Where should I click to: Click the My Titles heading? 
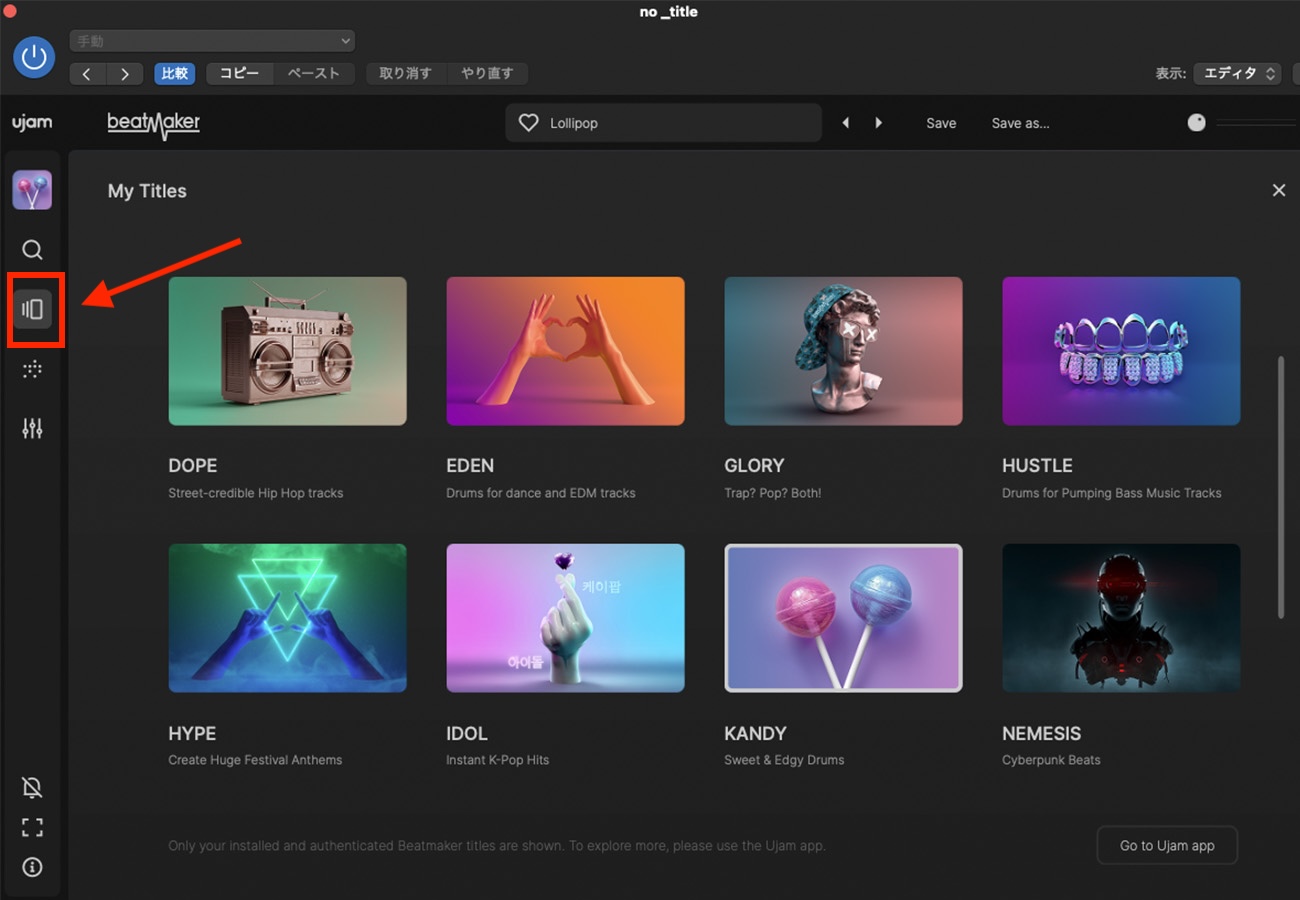(147, 191)
